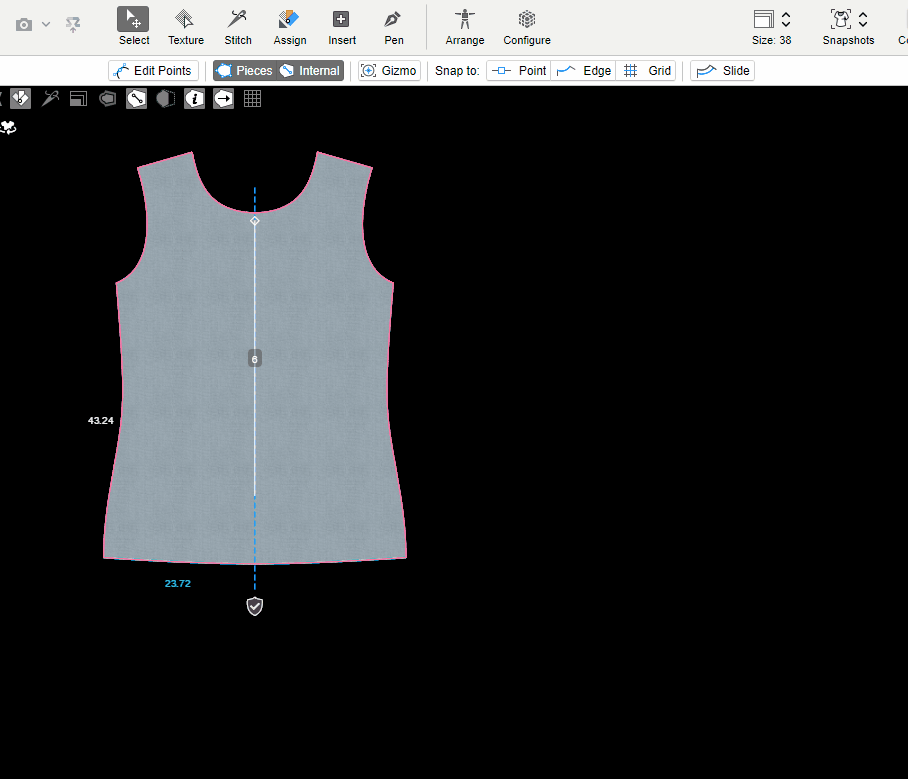Toggle the piece info display icon
The height and width of the screenshot is (779, 908).
[x=195, y=98]
